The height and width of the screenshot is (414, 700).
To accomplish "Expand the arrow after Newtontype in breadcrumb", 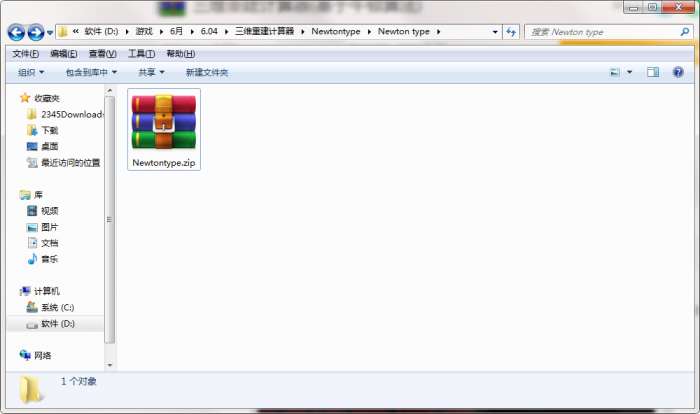I will point(369,32).
